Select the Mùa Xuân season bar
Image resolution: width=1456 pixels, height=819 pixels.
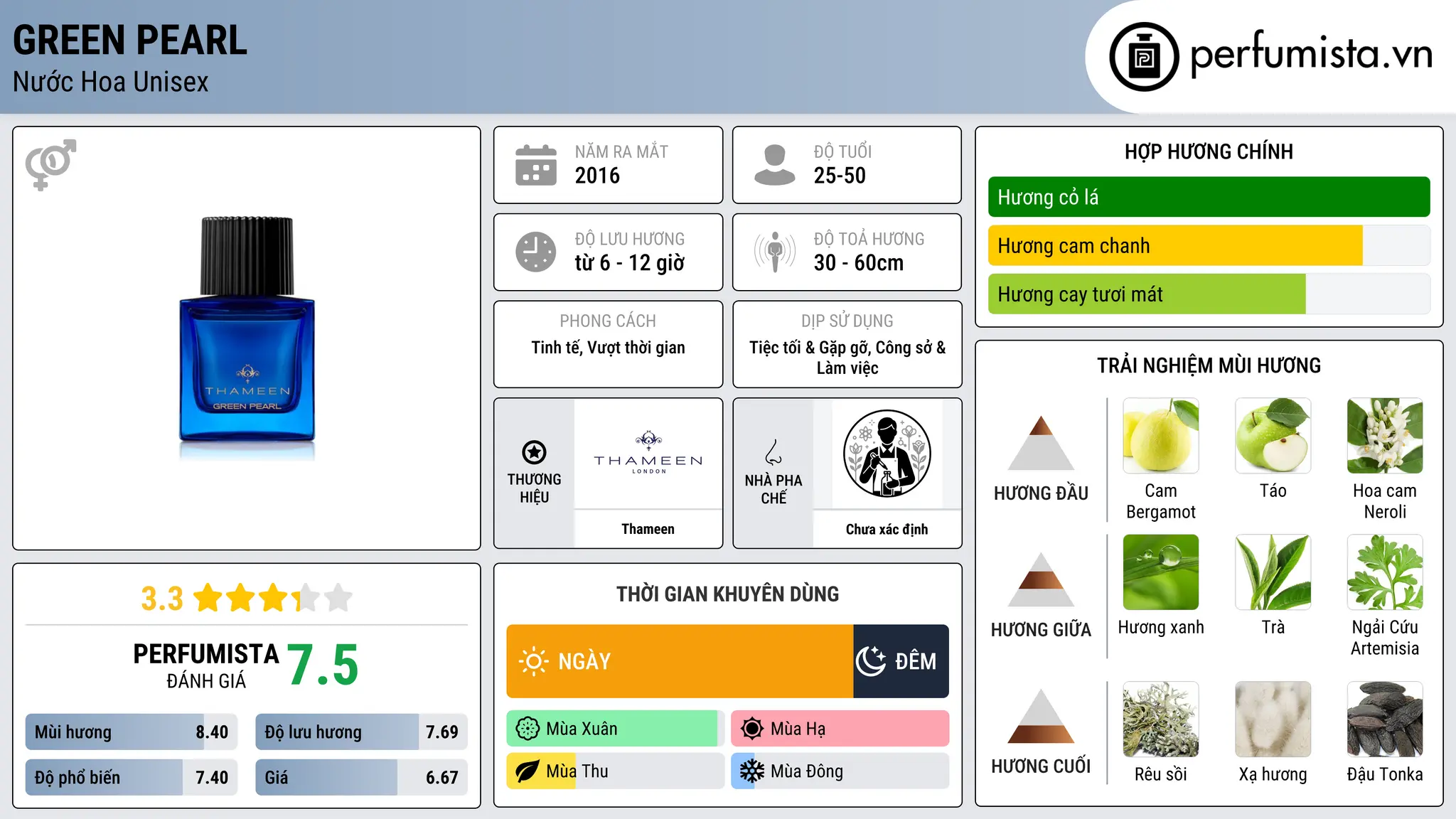tap(615, 729)
